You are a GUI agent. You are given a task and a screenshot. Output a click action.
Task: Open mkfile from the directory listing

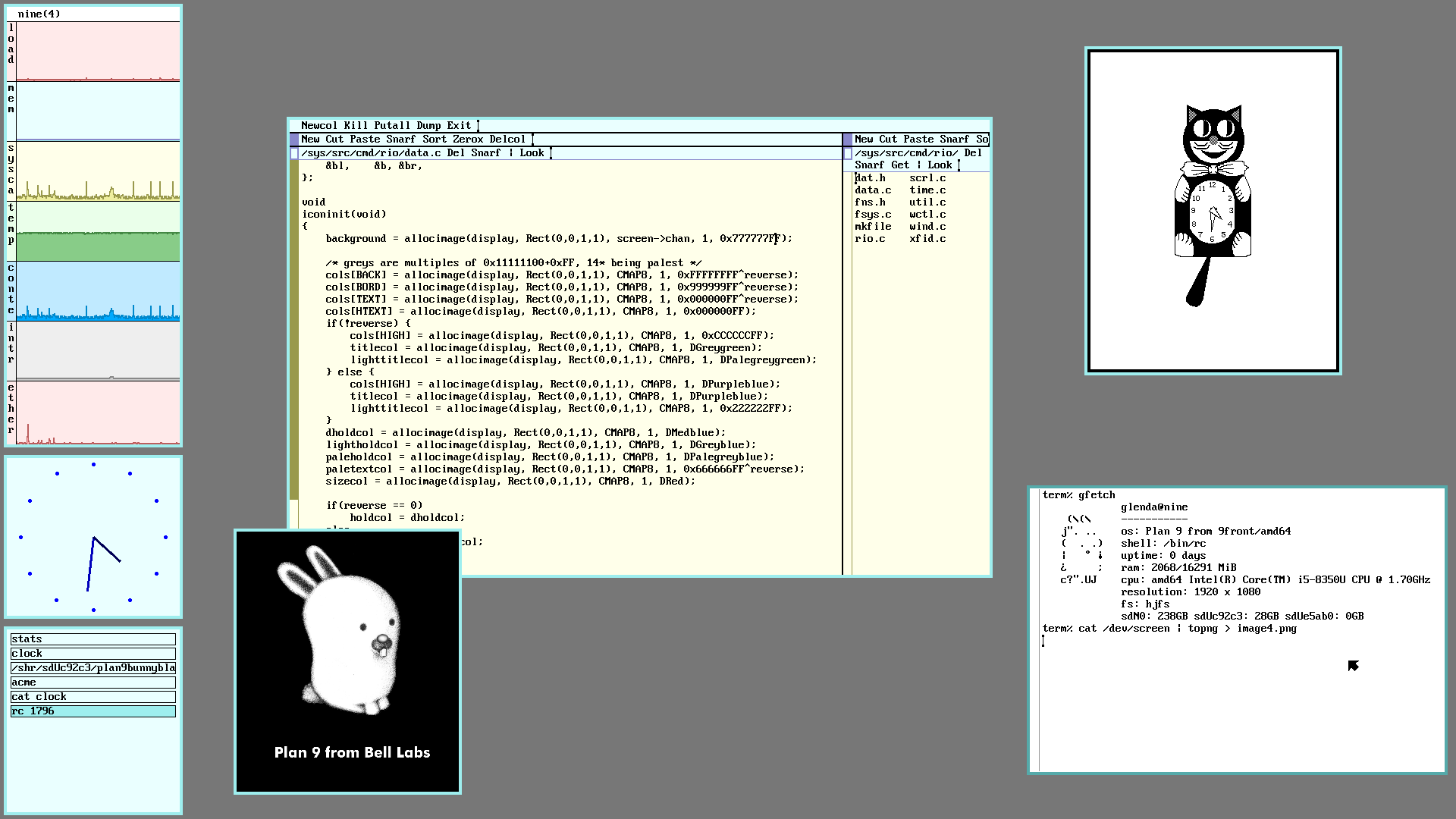pos(873,227)
